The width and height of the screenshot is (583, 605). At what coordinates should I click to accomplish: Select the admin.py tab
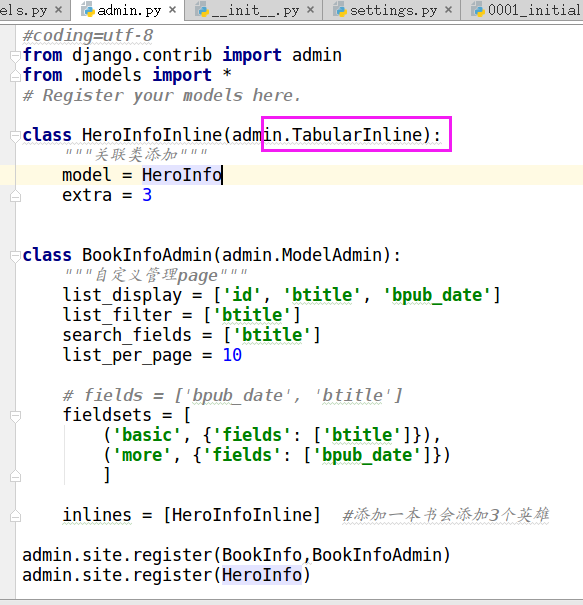click(128, 10)
